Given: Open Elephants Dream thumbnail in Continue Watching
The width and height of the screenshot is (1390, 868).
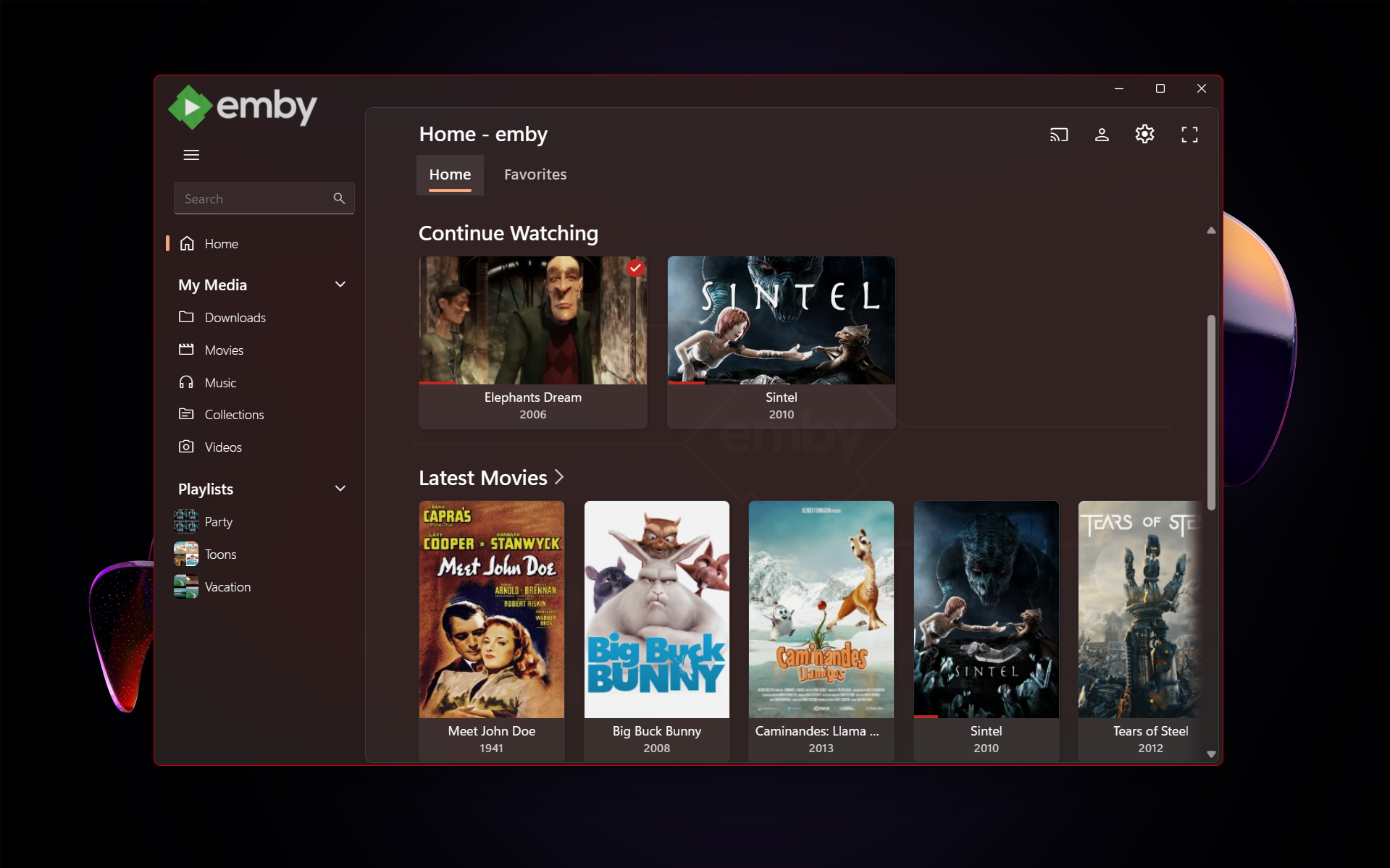Looking at the screenshot, I should click(533, 320).
